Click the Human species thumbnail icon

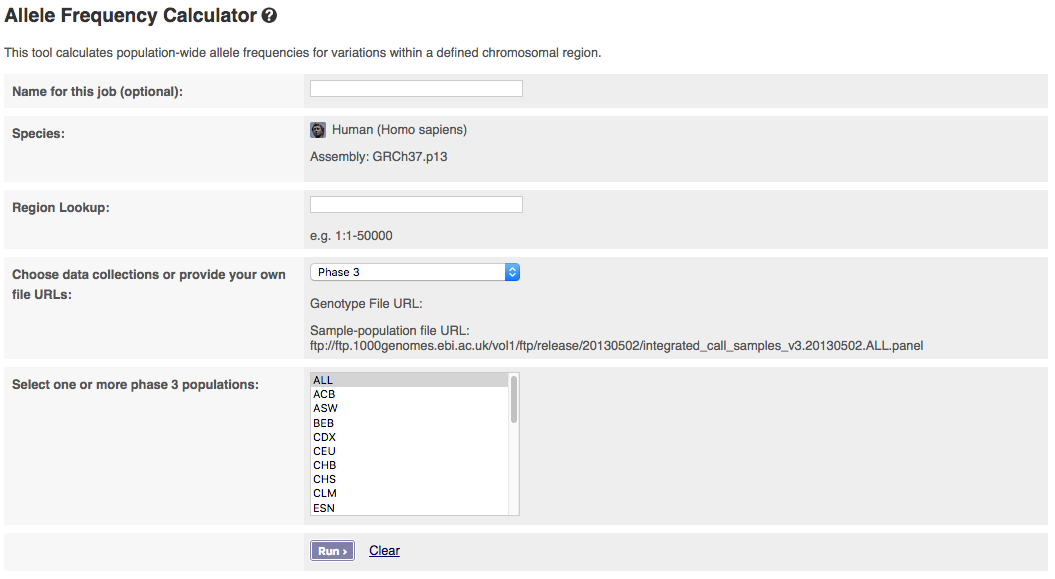coord(318,130)
